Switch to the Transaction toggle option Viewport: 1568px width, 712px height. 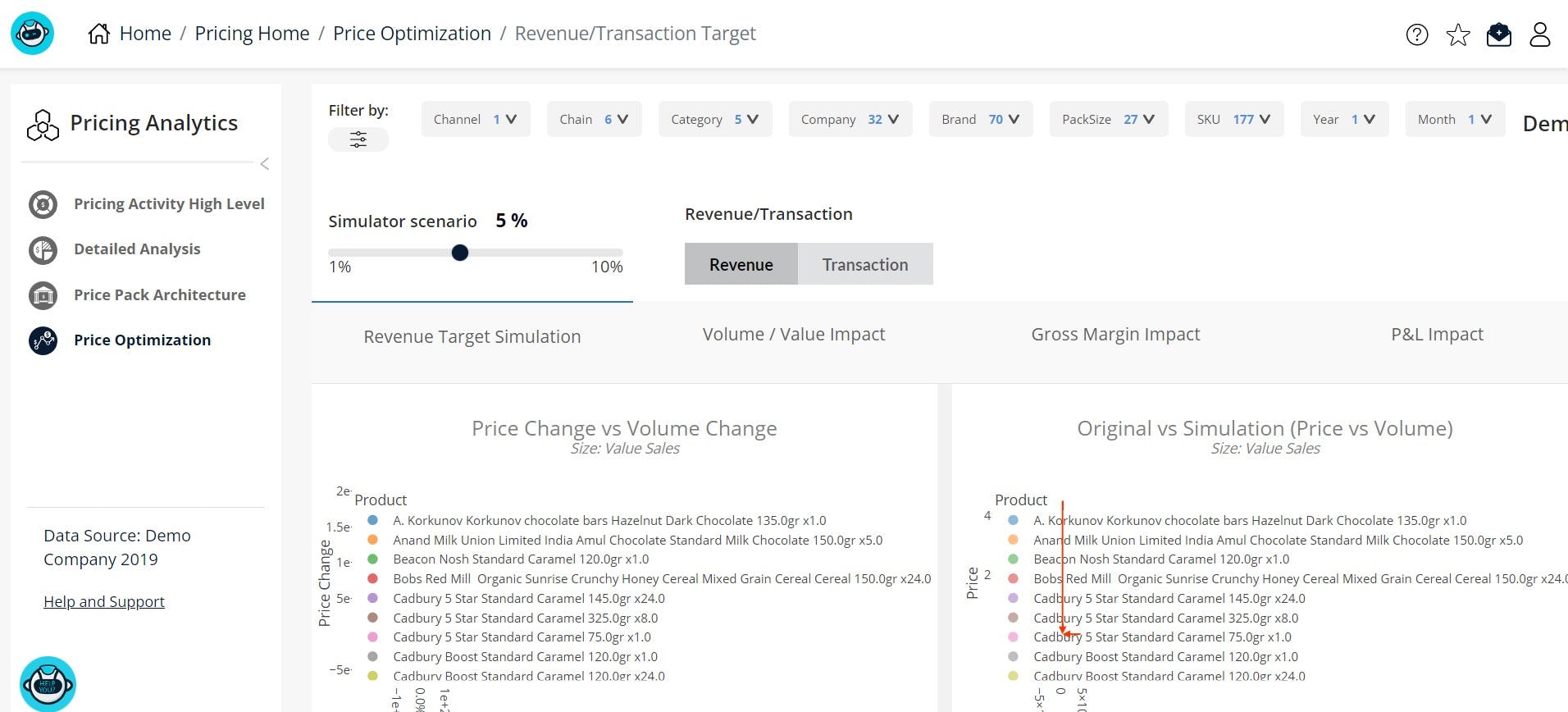[x=864, y=264]
